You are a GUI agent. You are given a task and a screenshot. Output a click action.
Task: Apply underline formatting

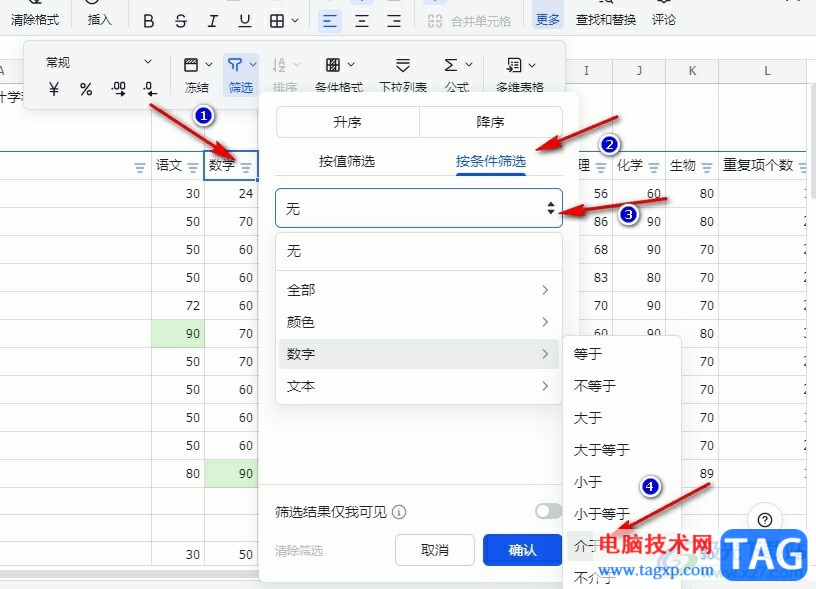[245, 21]
